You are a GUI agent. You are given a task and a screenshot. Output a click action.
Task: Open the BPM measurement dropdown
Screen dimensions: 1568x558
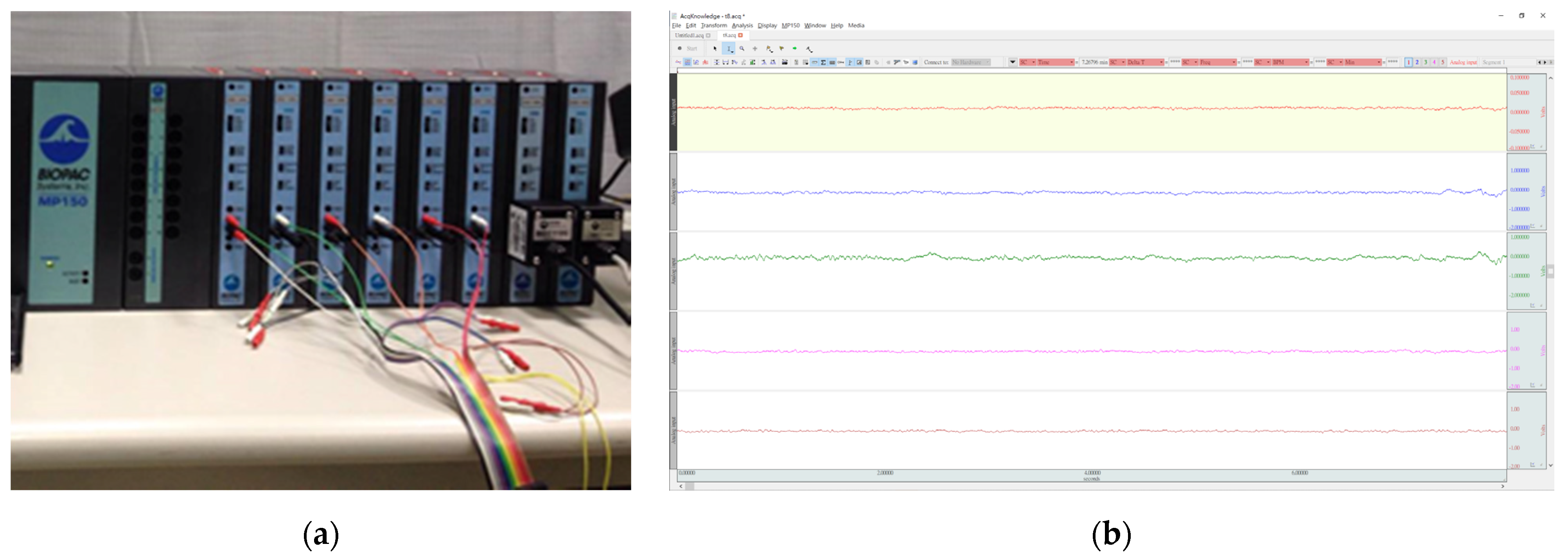click(1306, 62)
